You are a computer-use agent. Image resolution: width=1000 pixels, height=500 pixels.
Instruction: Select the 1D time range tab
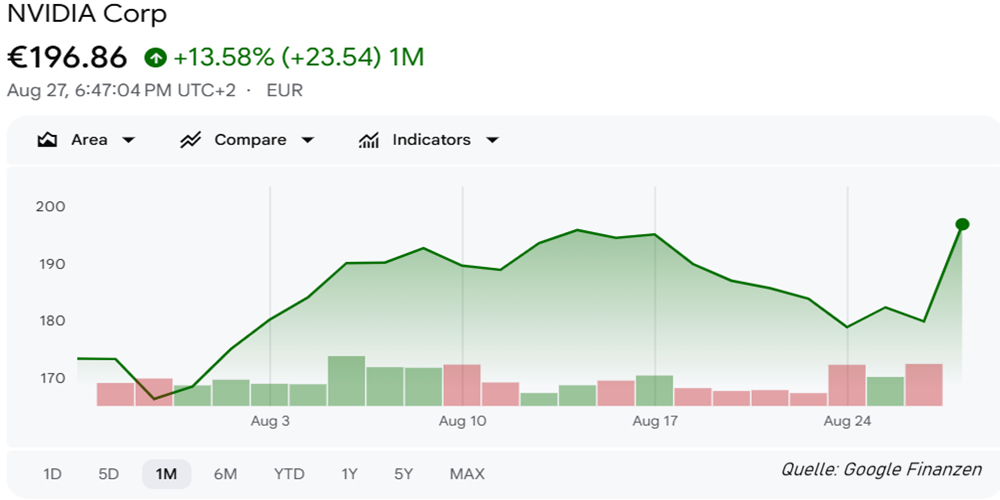click(52, 474)
